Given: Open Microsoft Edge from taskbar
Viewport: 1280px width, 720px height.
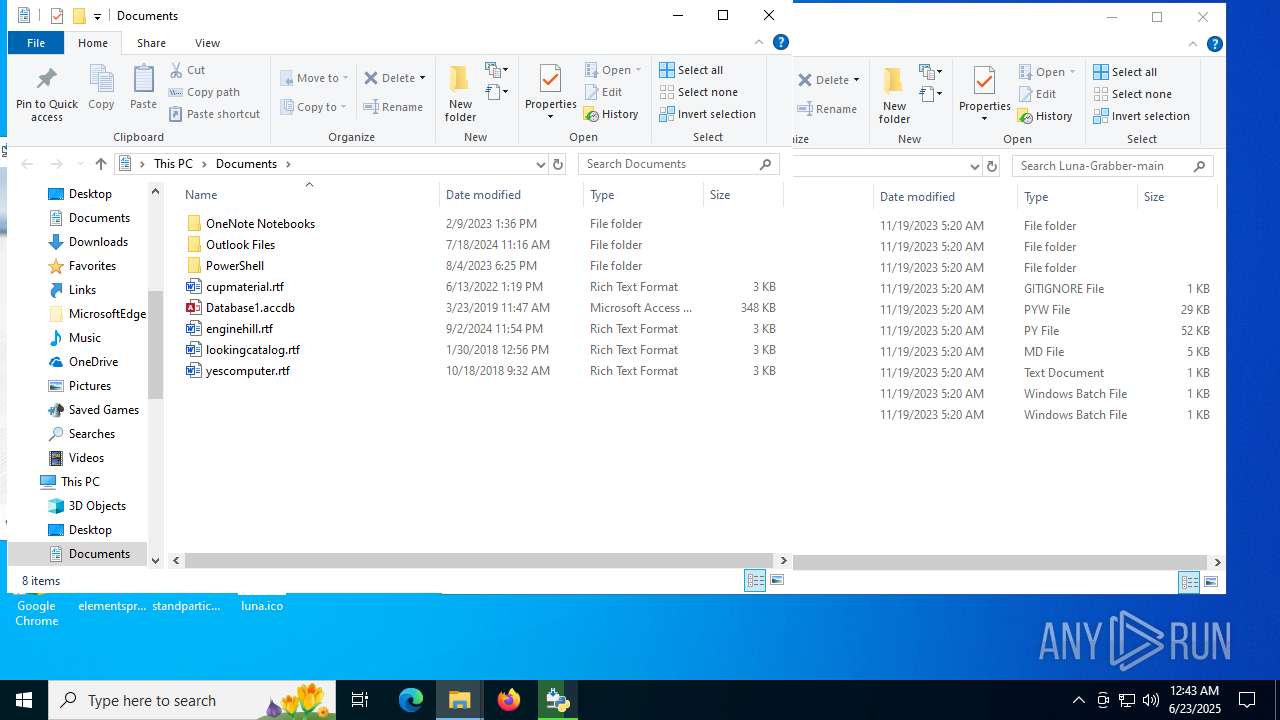Looking at the screenshot, I should pyautogui.click(x=411, y=700).
